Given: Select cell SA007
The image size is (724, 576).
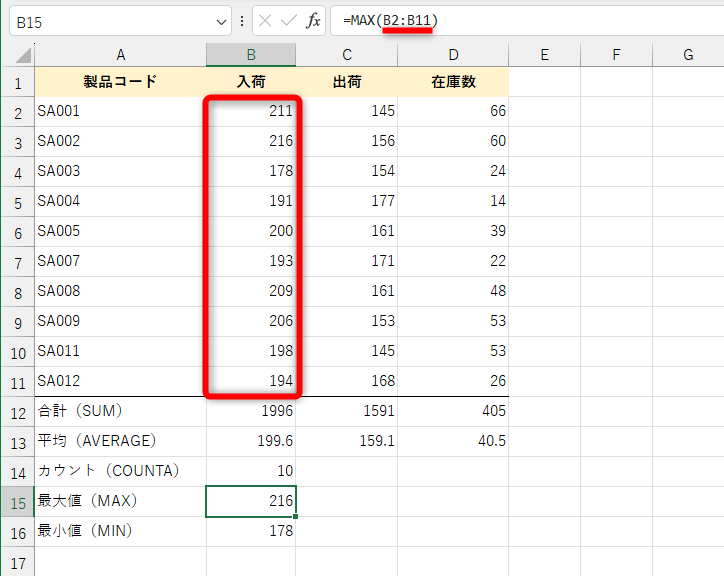Looking at the screenshot, I should click(121, 261).
